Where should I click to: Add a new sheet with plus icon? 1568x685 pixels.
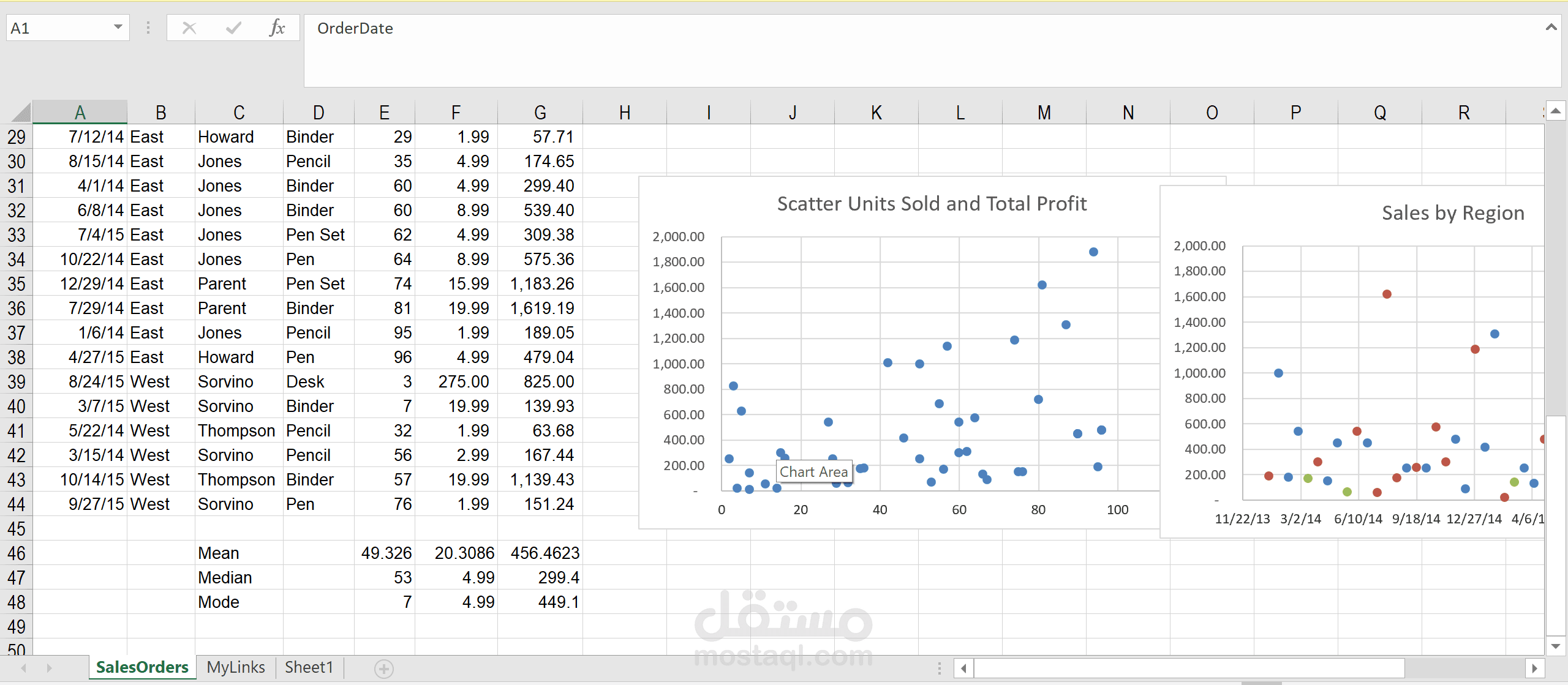click(384, 668)
